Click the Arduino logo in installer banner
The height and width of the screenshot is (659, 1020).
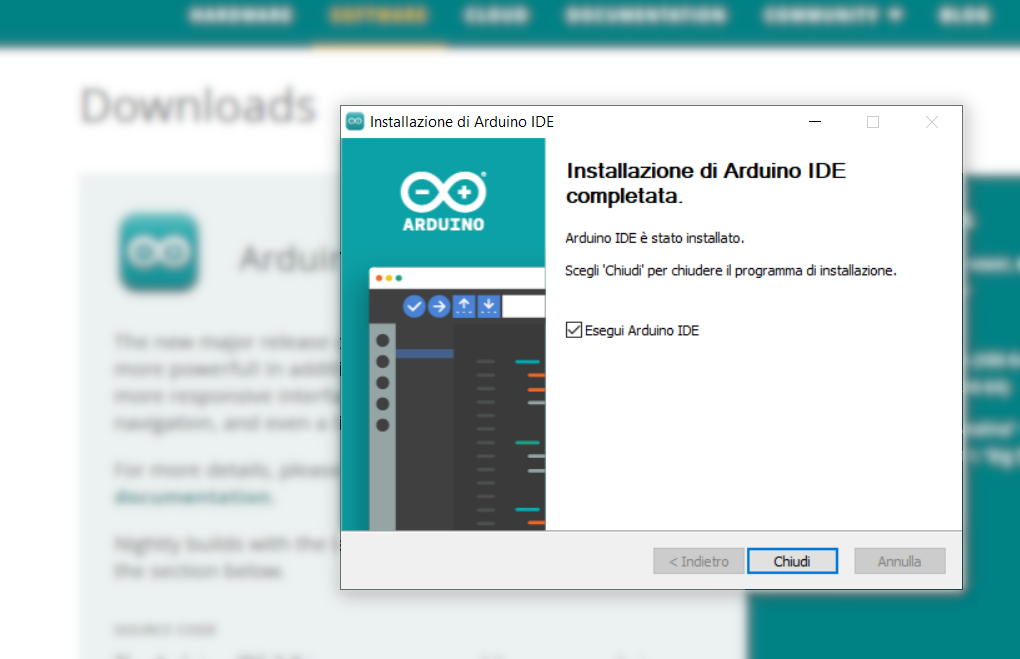coord(444,201)
